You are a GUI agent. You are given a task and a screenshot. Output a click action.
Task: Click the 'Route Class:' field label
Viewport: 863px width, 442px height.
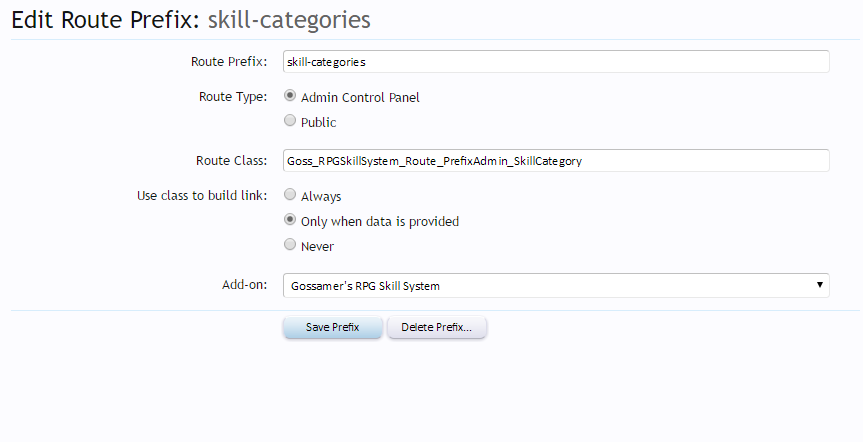tap(231, 160)
